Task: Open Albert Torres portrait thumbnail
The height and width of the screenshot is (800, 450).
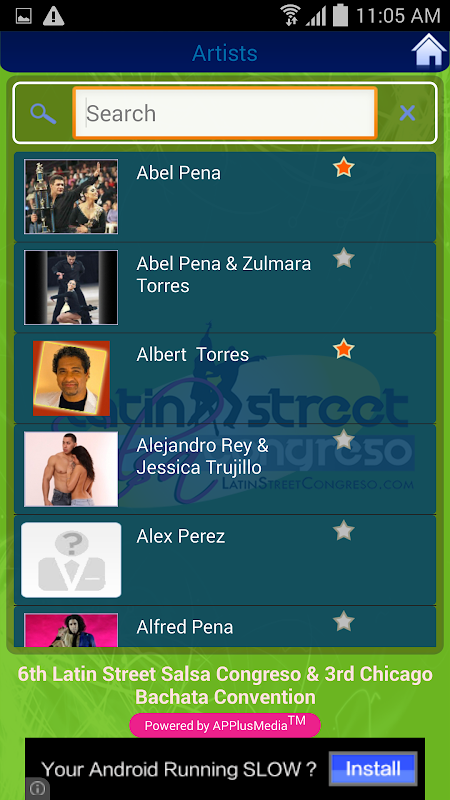Action: (x=71, y=378)
